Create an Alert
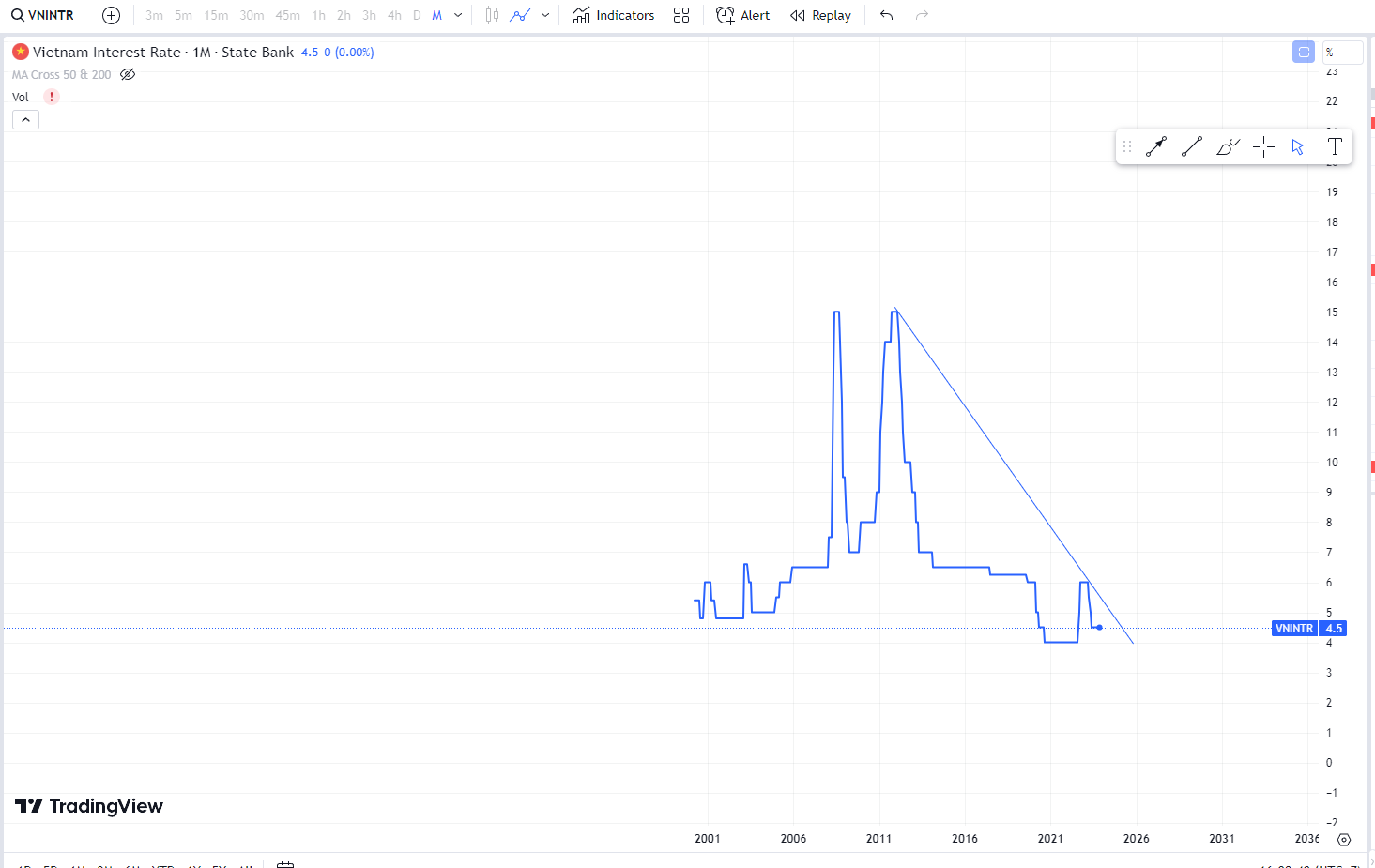This screenshot has width=1375, height=868. (742, 15)
